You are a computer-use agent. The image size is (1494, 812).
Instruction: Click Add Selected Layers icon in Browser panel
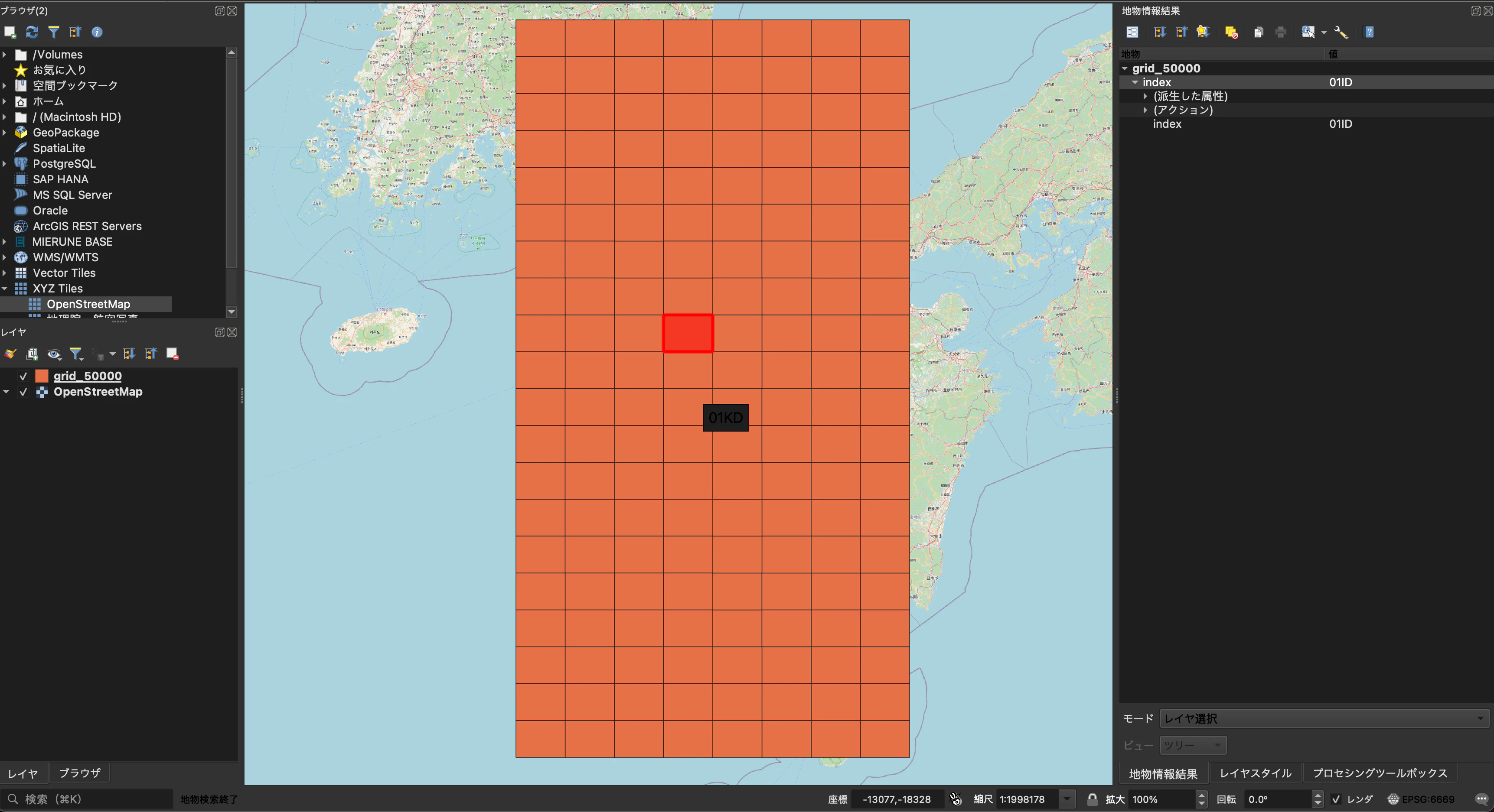[10, 32]
